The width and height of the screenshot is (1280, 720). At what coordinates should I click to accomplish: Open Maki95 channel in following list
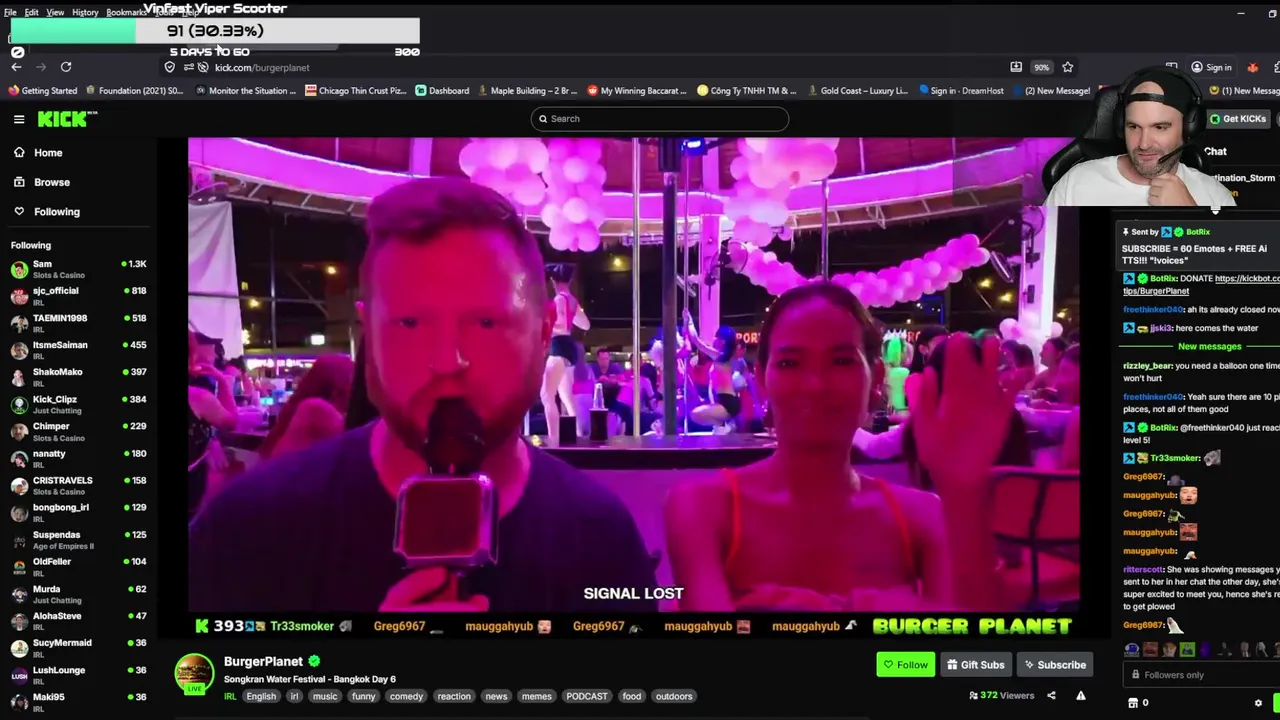coord(78,702)
